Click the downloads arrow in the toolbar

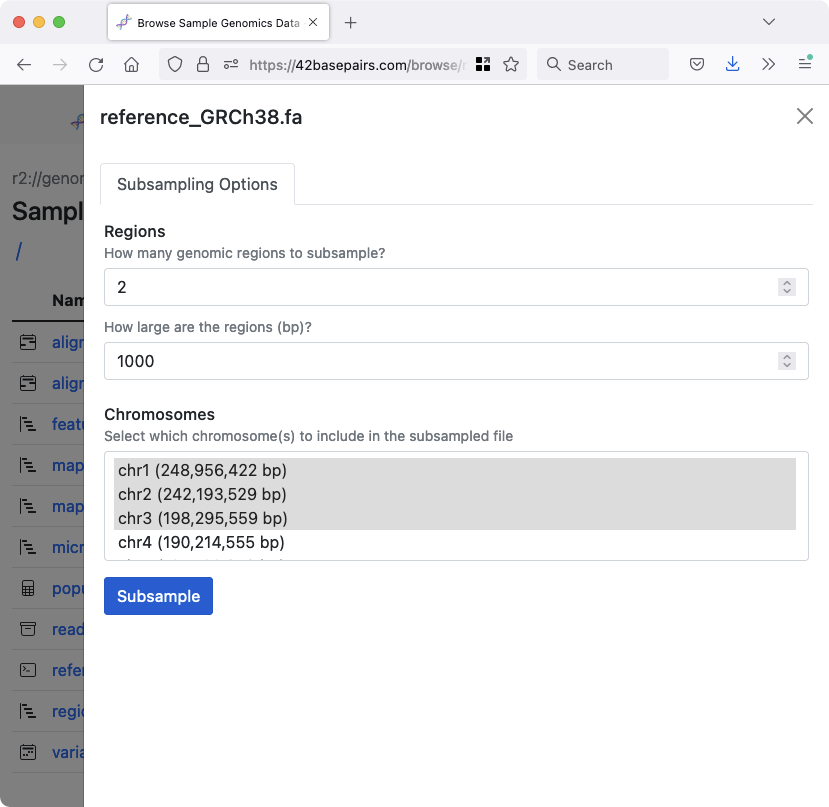(x=732, y=63)
